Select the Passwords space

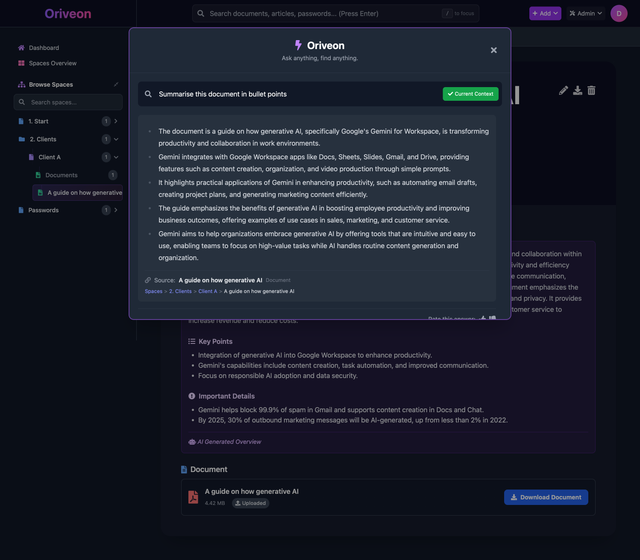(x=43, y=210)
